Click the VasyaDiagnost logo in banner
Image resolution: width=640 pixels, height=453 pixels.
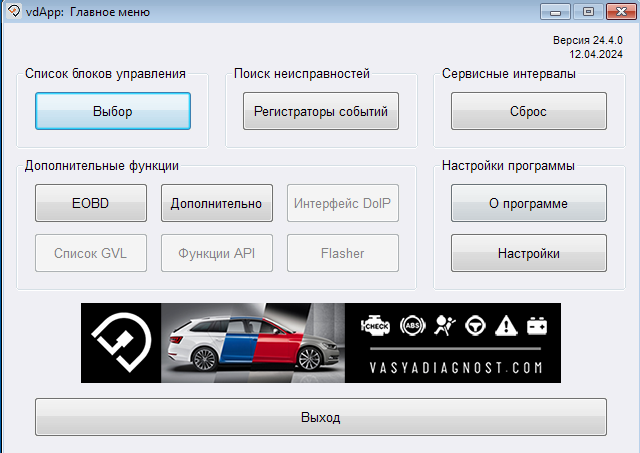point(121,342)
